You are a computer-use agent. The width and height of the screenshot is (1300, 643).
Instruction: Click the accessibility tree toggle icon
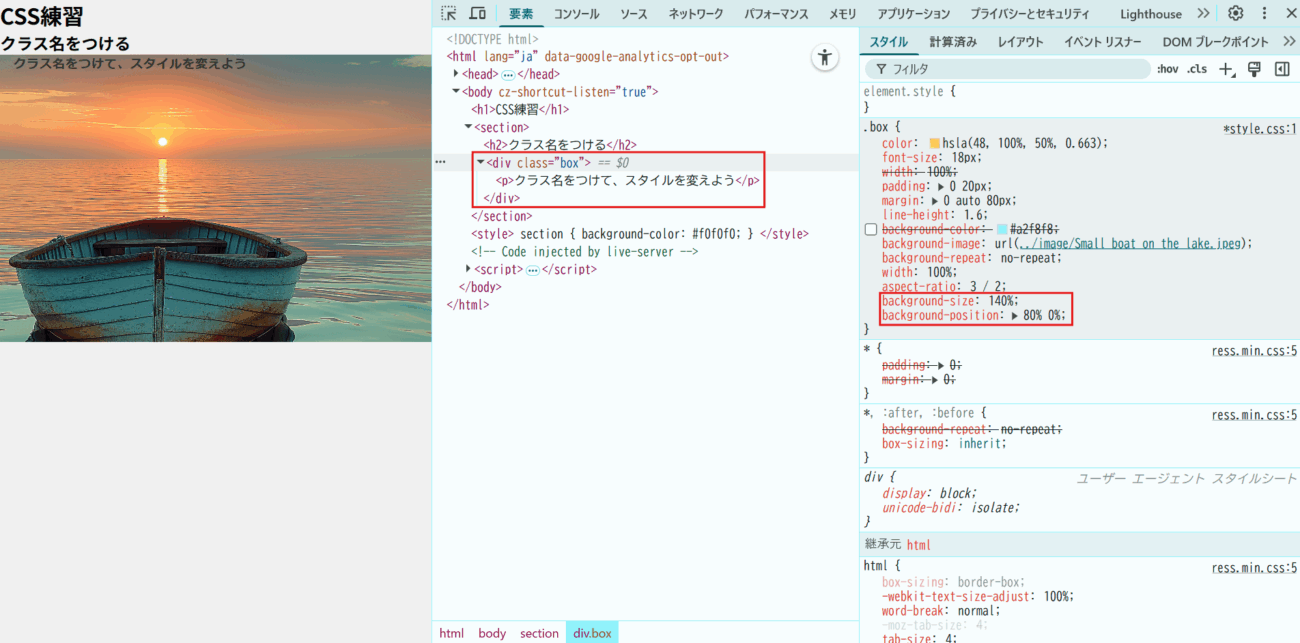[x=824, y=57]
